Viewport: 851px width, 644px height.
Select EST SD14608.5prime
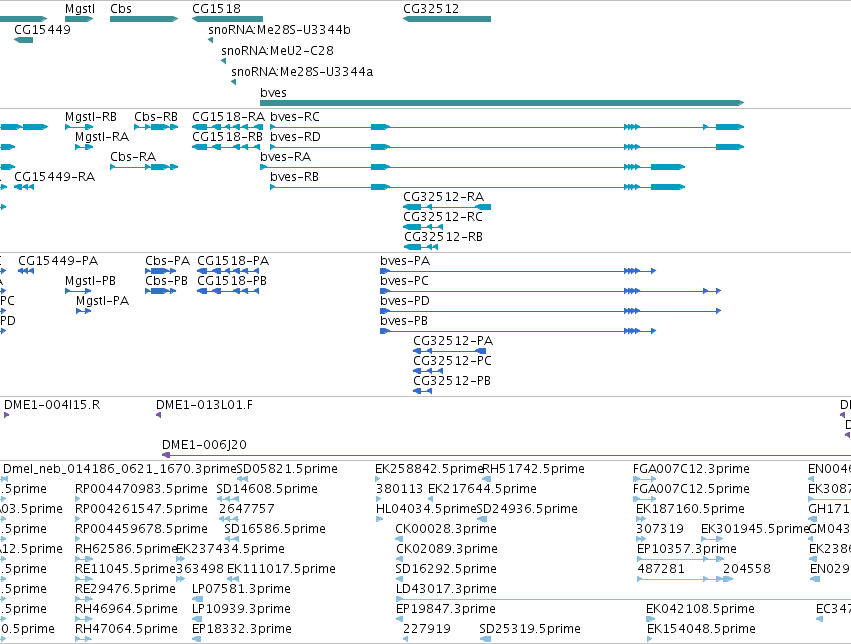click(x=227, y=499)
